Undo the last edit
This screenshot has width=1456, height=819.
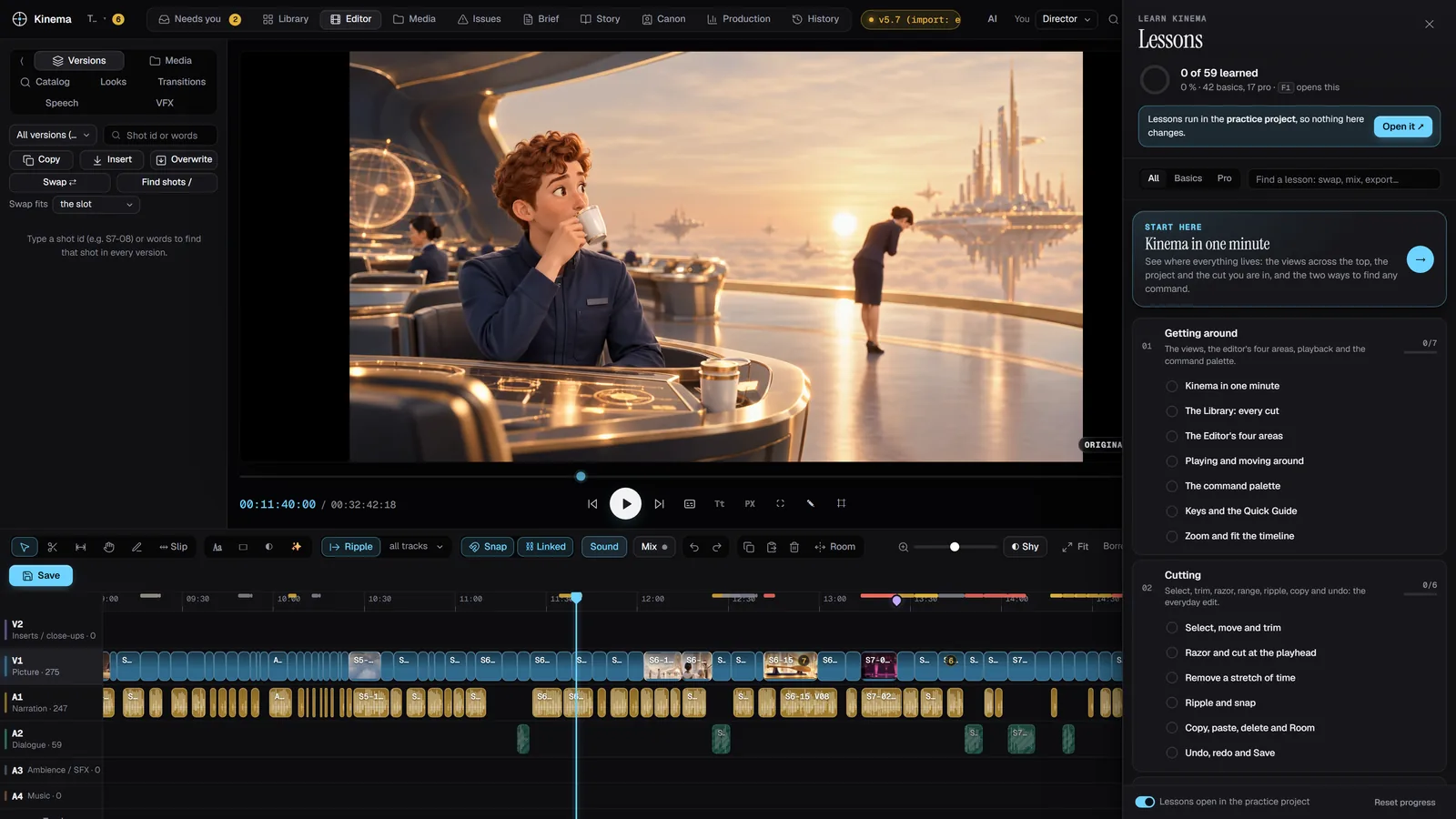point(694,547)
